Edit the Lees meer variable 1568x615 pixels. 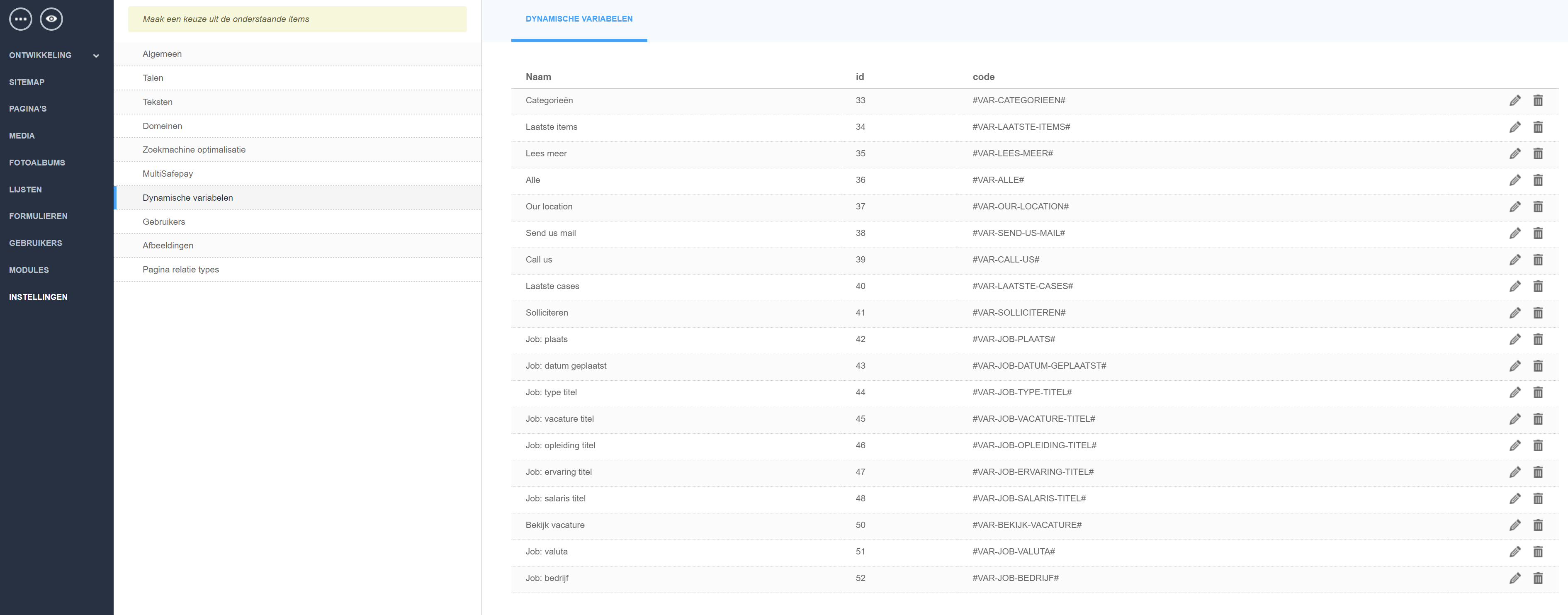pos(1515,153)
